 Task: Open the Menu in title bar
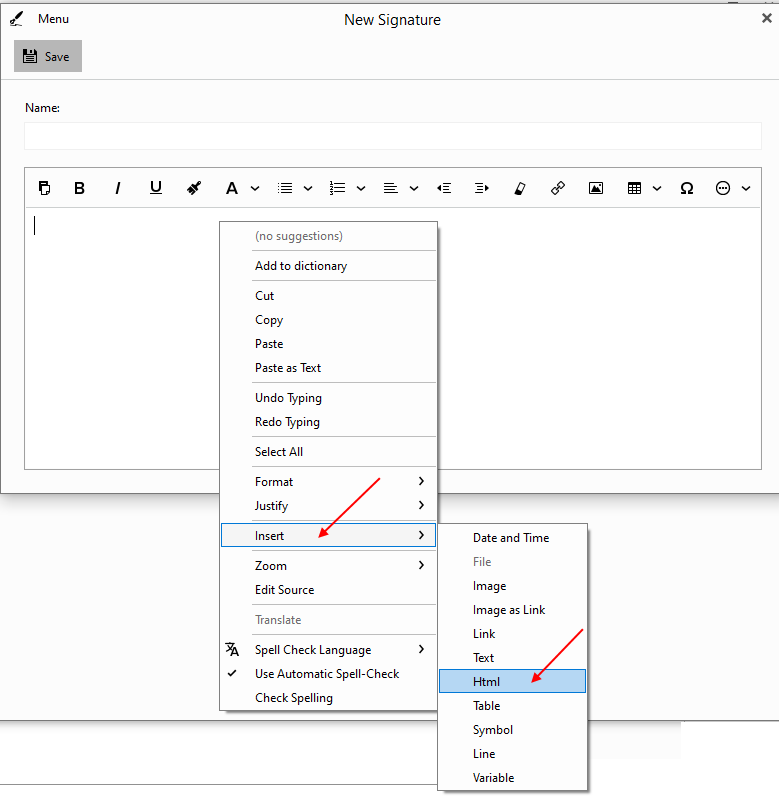click(x=53, y=19)
